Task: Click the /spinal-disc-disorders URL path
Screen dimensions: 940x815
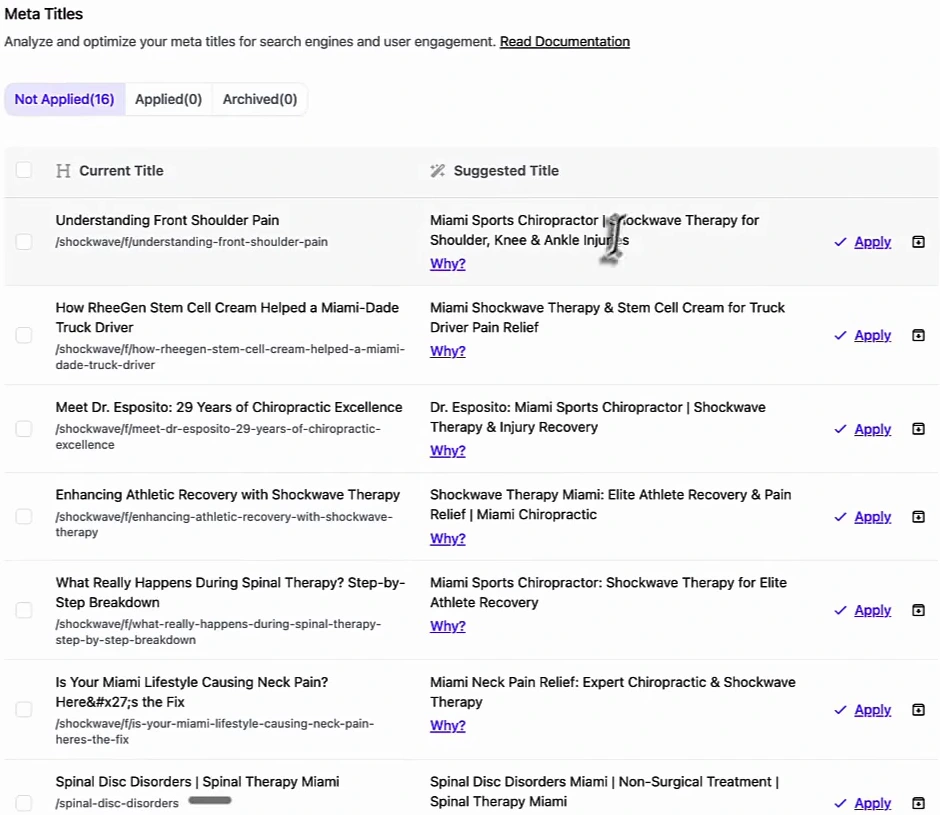Action: 117,803
